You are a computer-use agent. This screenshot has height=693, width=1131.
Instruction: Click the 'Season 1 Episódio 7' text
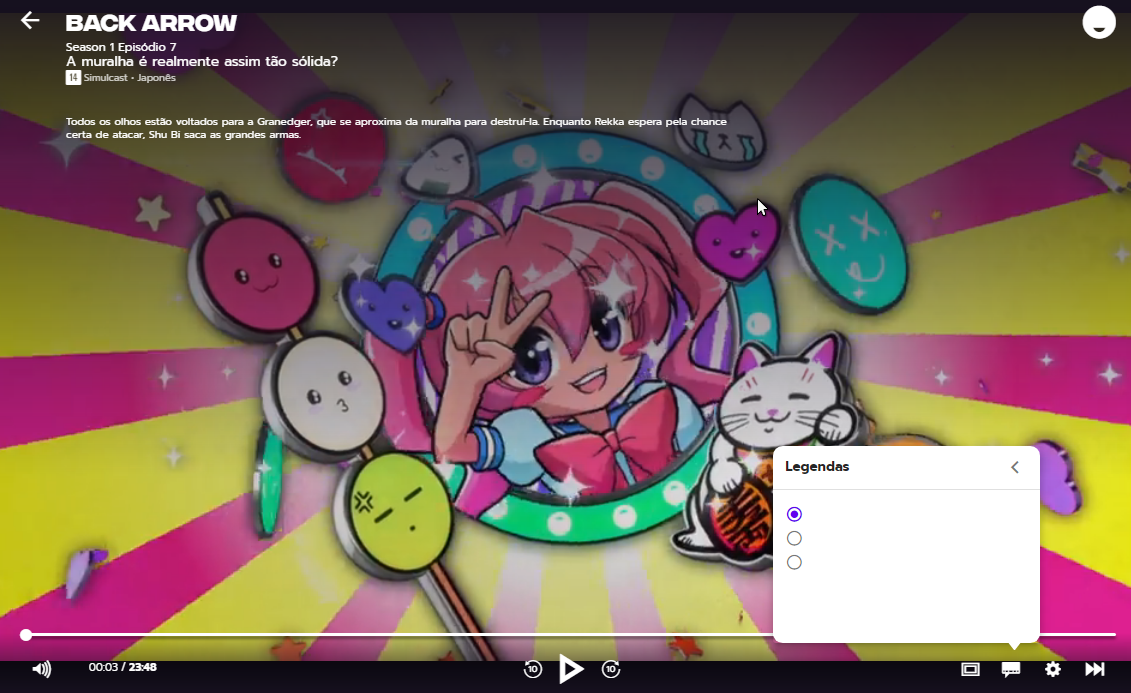(x=121, y=47)
